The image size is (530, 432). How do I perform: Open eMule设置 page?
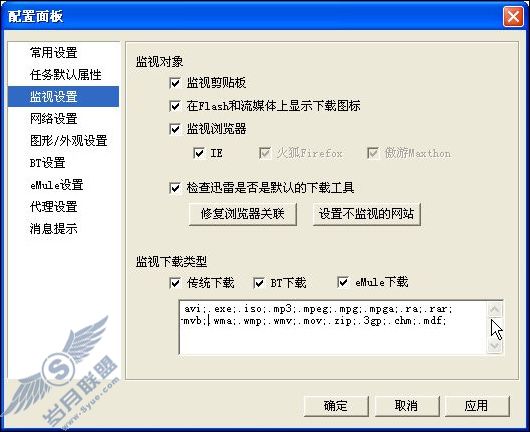coord(56,185)
